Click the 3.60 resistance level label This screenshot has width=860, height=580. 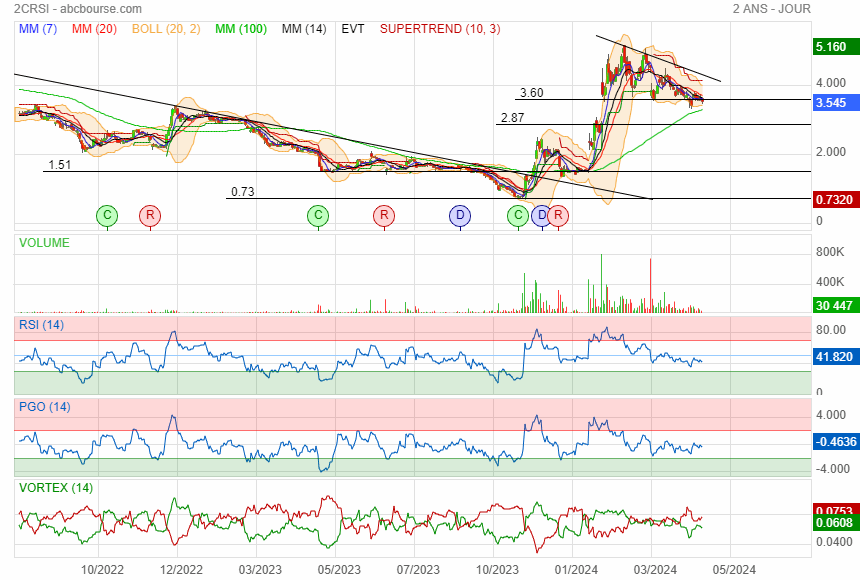[532, 93]
